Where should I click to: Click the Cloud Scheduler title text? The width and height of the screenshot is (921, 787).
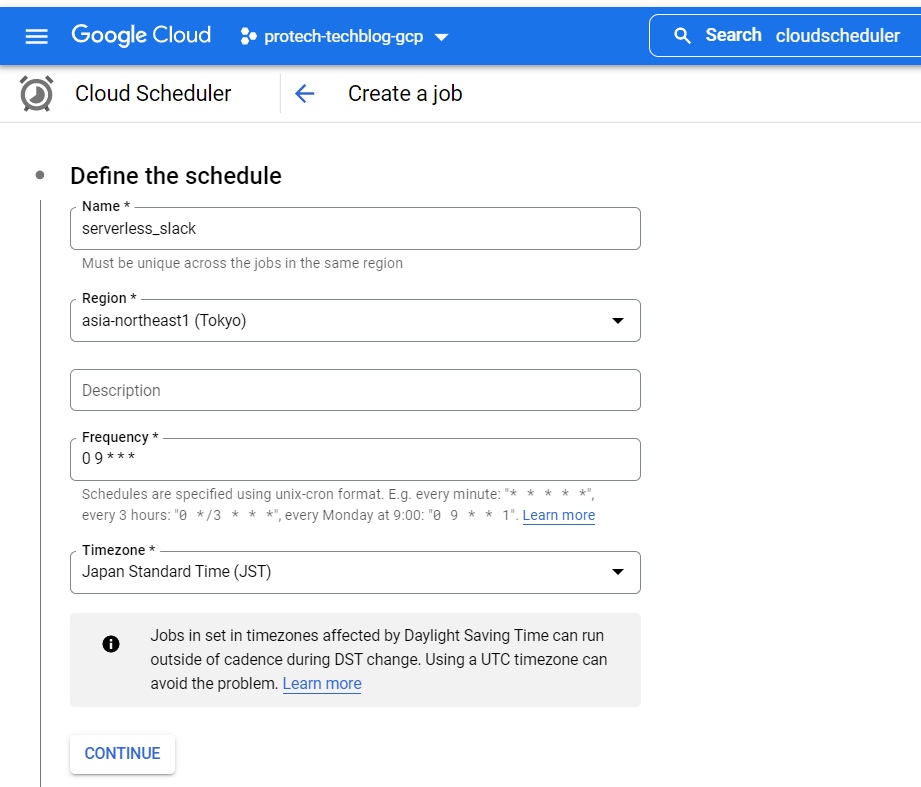click(153, 94)
